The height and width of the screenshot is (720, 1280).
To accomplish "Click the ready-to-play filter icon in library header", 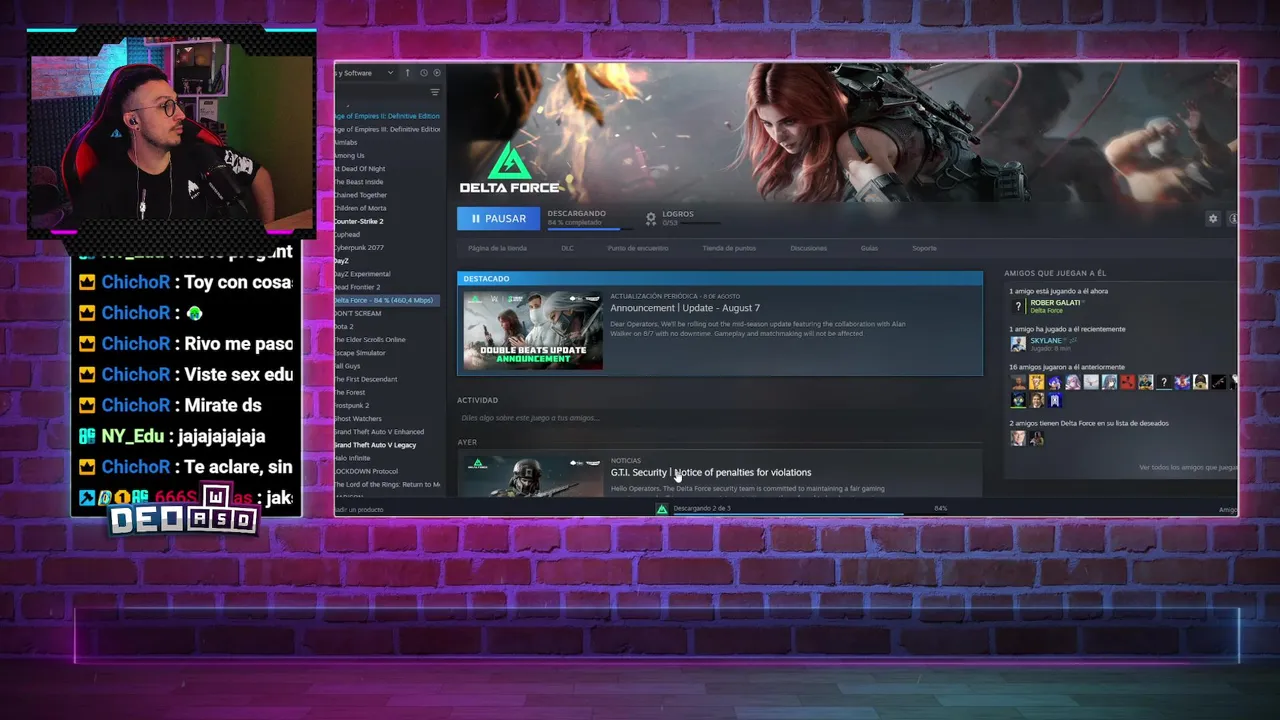I will [x=437, y=73].
